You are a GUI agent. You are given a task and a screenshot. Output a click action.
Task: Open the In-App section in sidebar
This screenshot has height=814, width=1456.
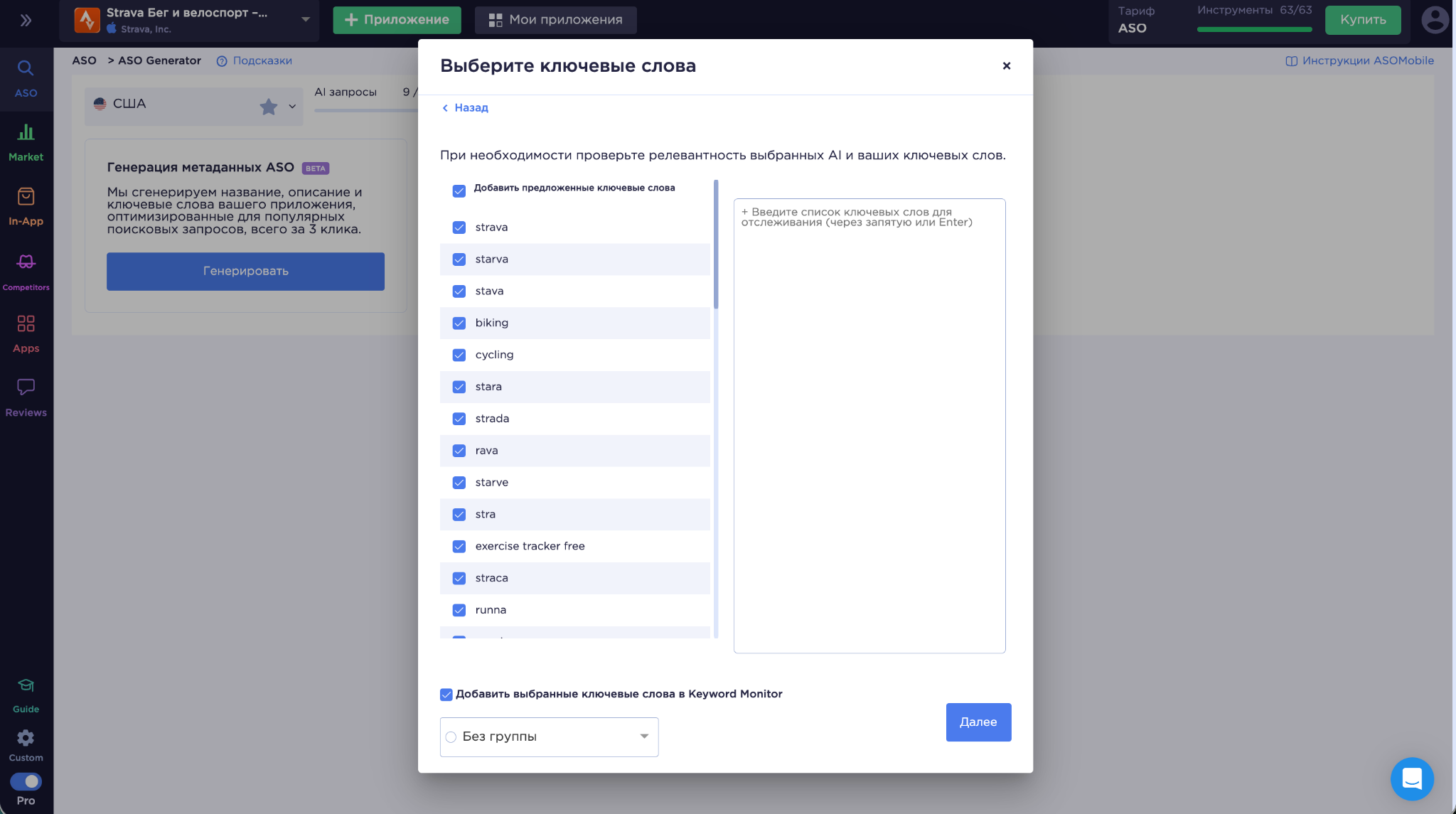pyautogui.click(x=26, y=206)
